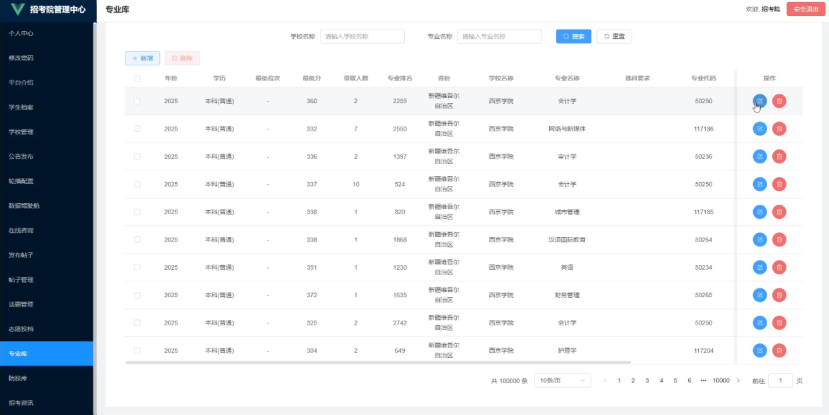
Task: Open 帖子管理 in the sidebar
Action: 47,280
